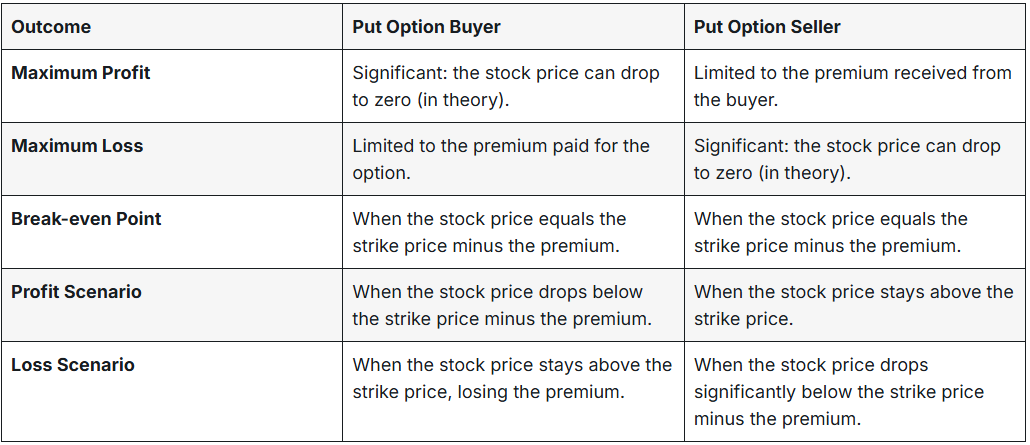The width and height of the screenshot is (1030, 445).
Task: Select the Put Option Seller column header
Action: (767, 27)
